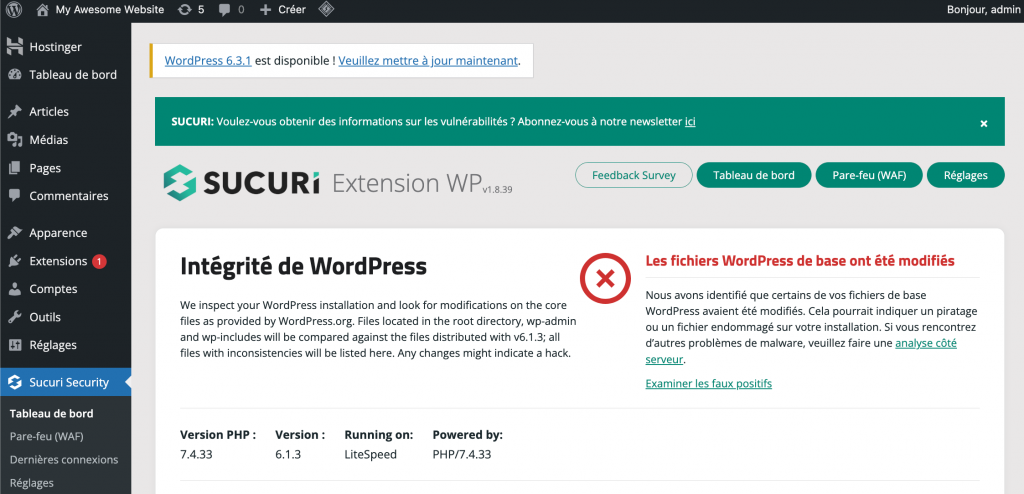Click the red X integrity warning icon
The height and width of the screenshot is (494, 1024).
tap(604, 277)
